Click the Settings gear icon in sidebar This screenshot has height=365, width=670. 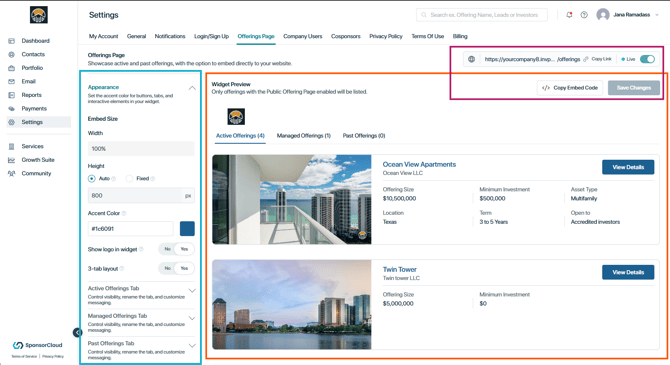12,122
